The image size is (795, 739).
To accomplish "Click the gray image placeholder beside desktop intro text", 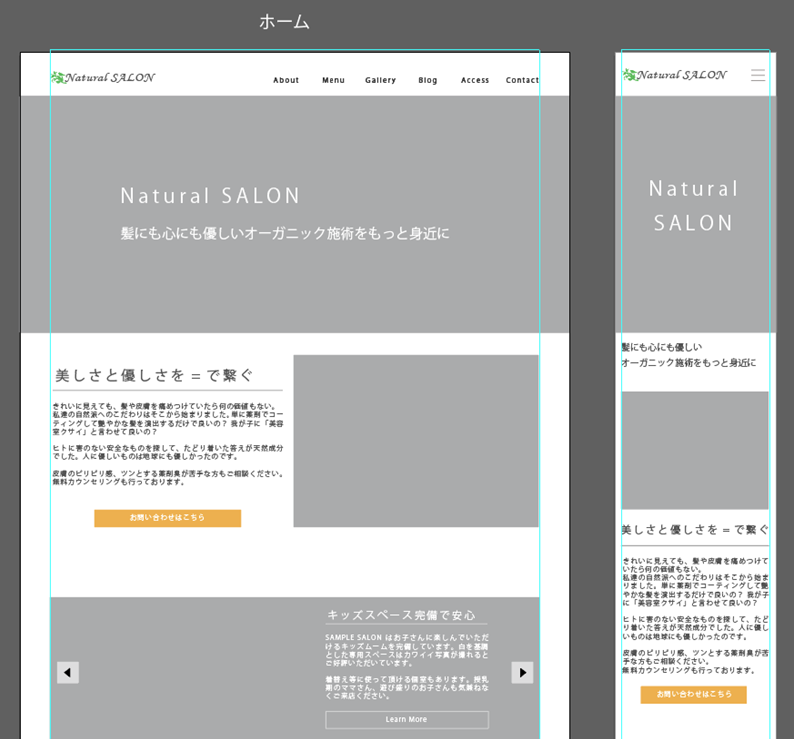I will click(416, 441).
